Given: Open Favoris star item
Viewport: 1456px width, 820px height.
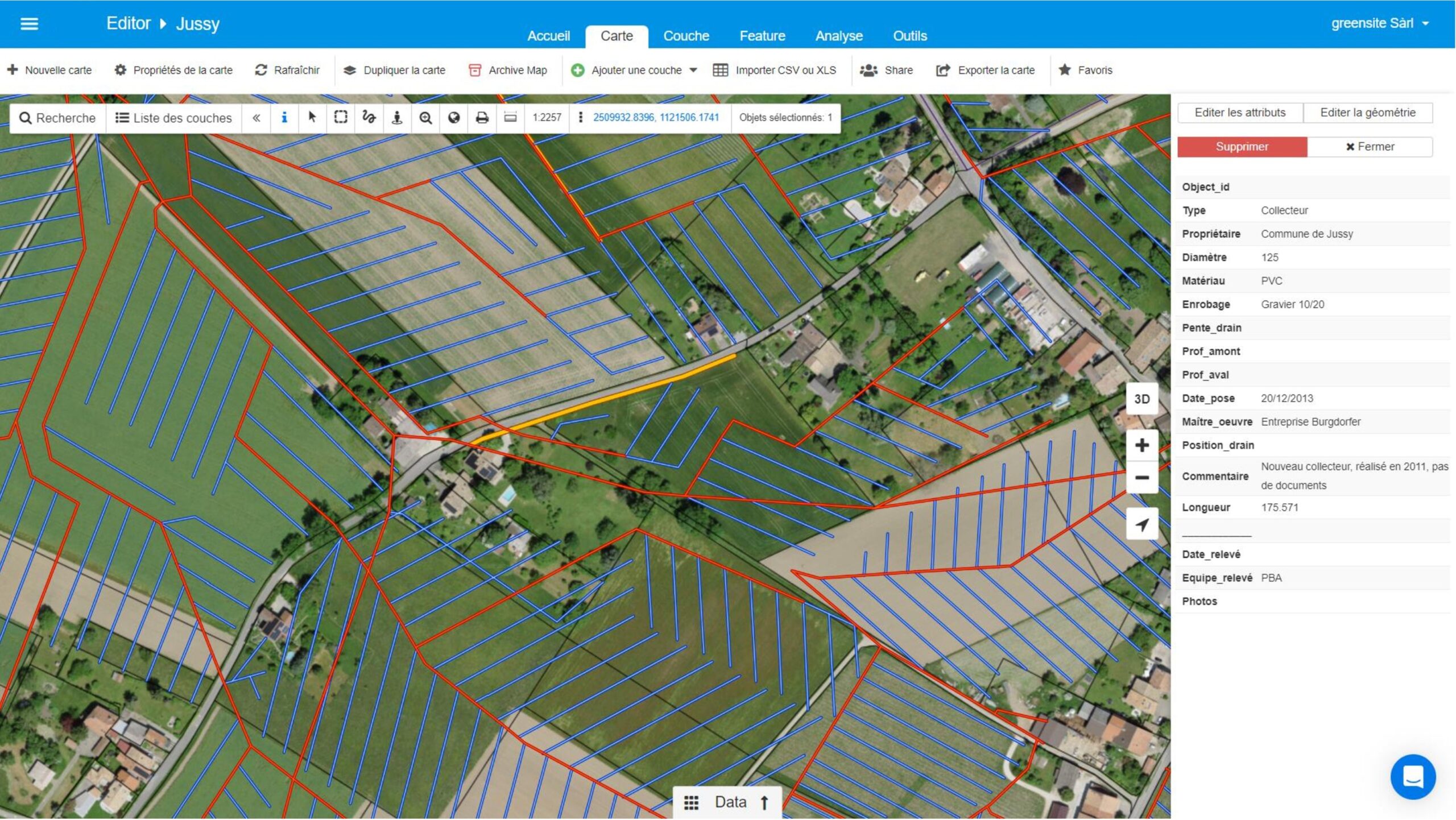Looking at the screenshot, I should (1085, 70).
